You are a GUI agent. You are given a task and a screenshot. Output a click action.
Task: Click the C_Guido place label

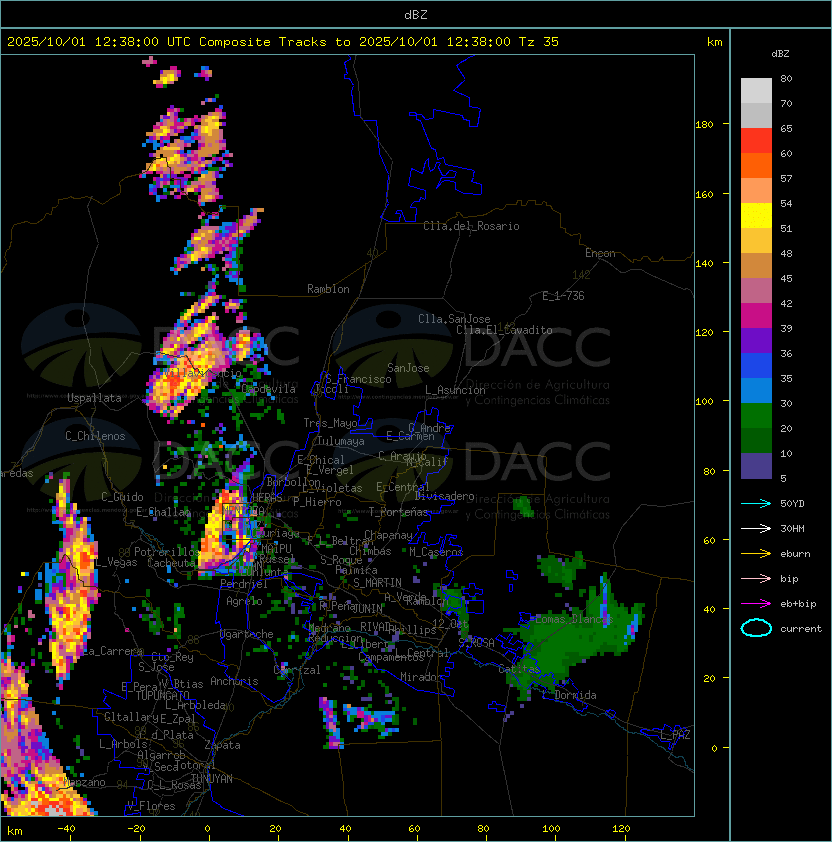click(x=122, y=497)
